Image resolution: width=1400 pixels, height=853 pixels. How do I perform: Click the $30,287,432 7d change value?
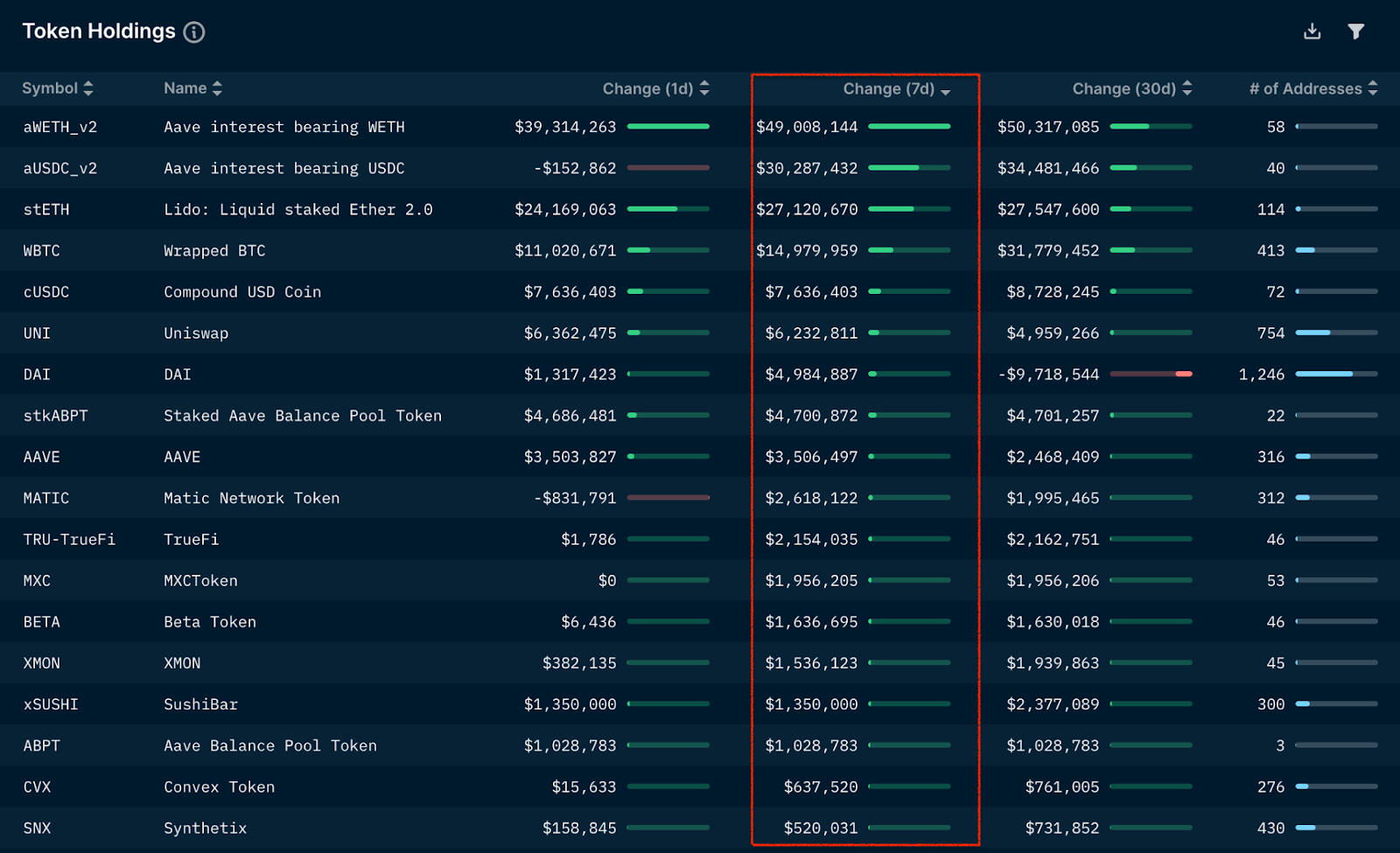click(x=807, y=168)
